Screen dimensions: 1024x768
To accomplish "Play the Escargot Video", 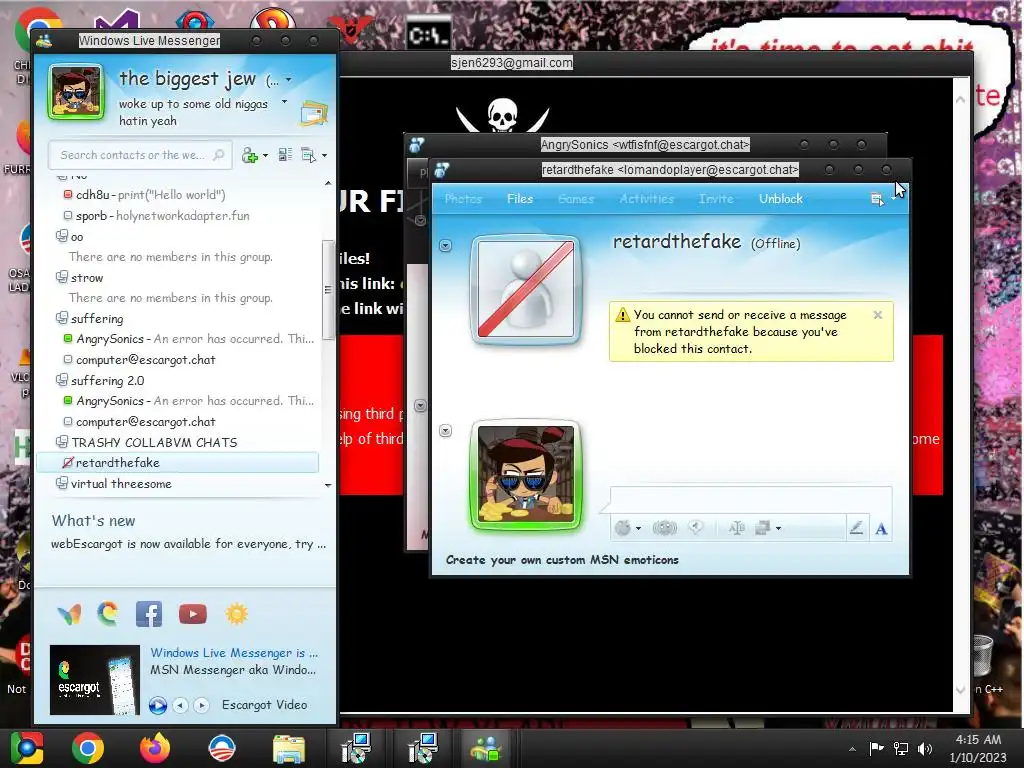I will 157,705.
